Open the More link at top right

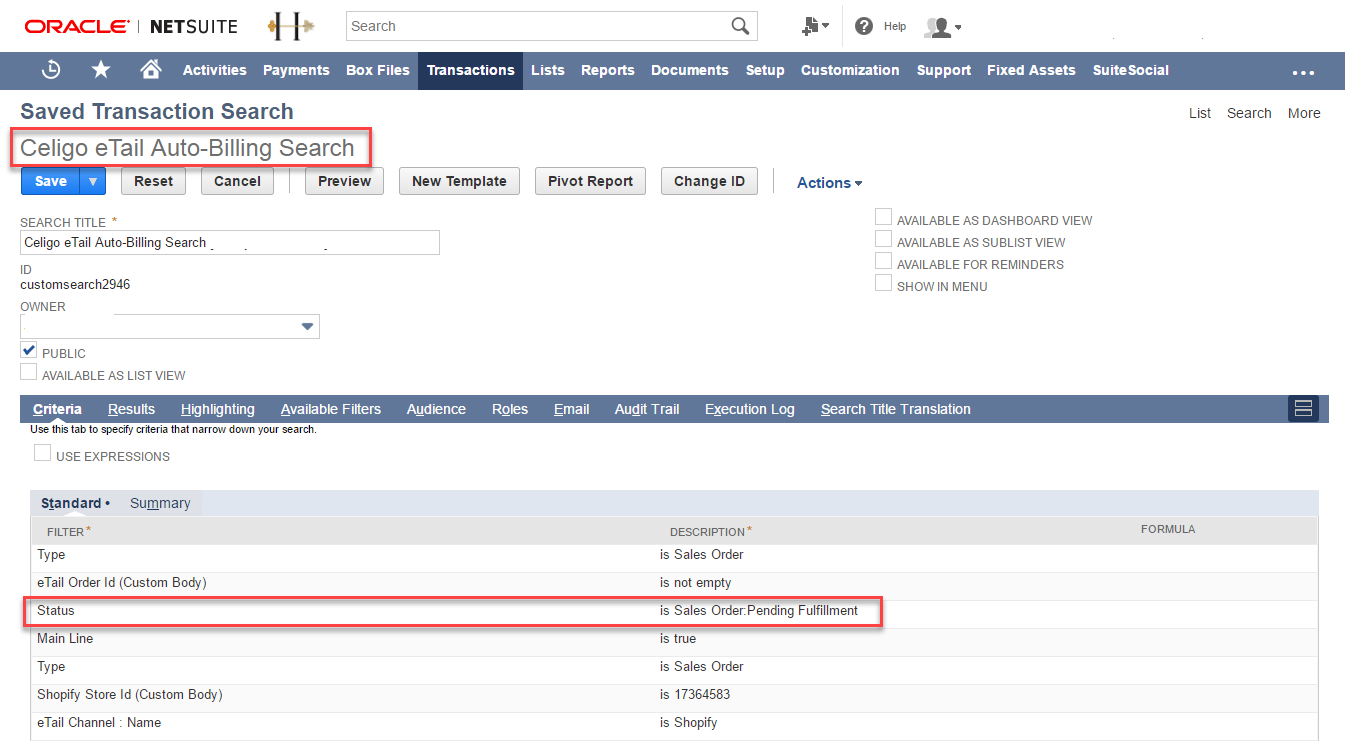tap(1304, 113)
